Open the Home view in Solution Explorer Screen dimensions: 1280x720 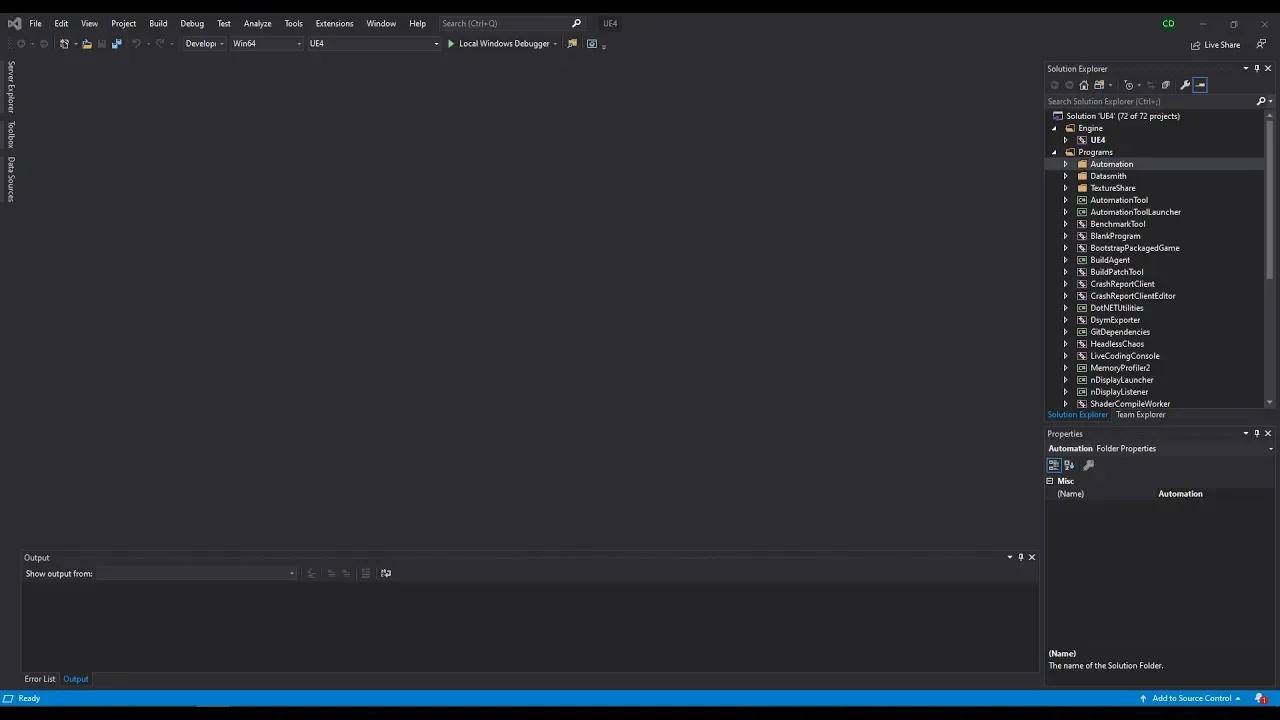coord(1084,85)
